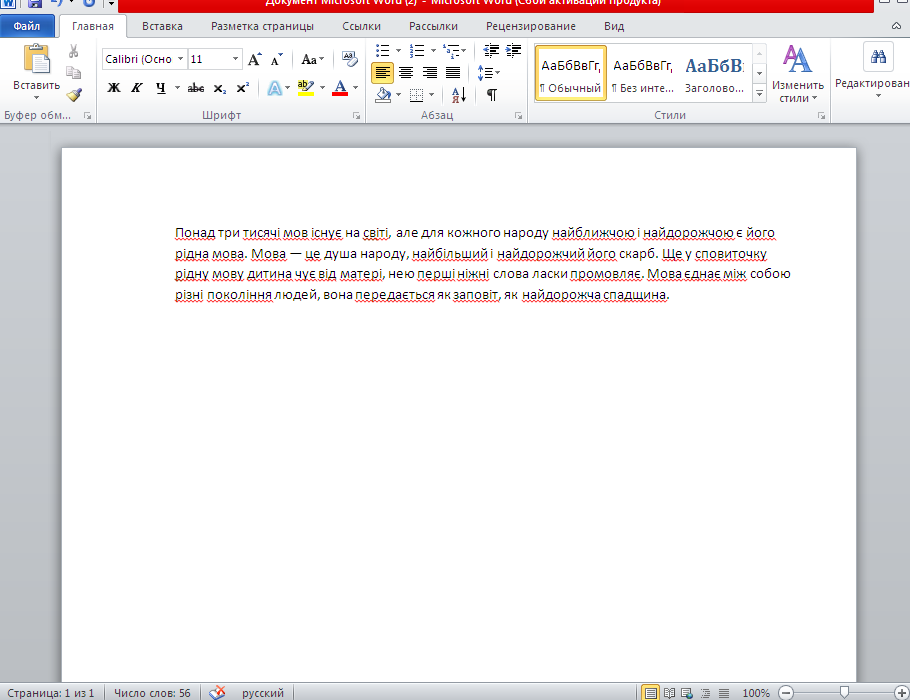
Task: Open the font size dropdown
Action: coord(236,59)
